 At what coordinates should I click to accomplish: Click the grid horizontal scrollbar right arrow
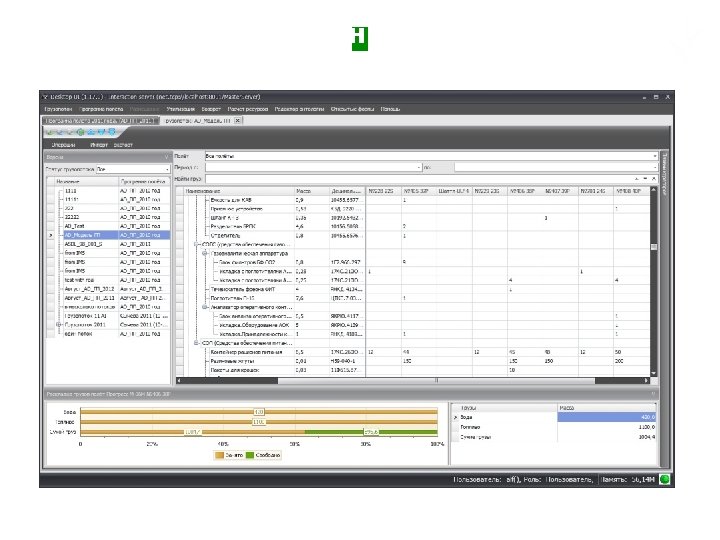tap(647, 380)
